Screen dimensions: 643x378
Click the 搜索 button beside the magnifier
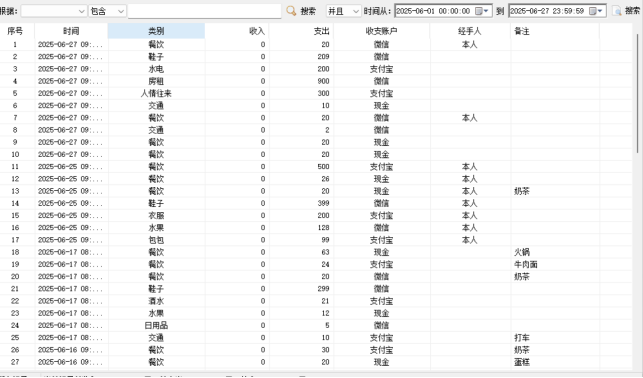click(x=308, y=11)
